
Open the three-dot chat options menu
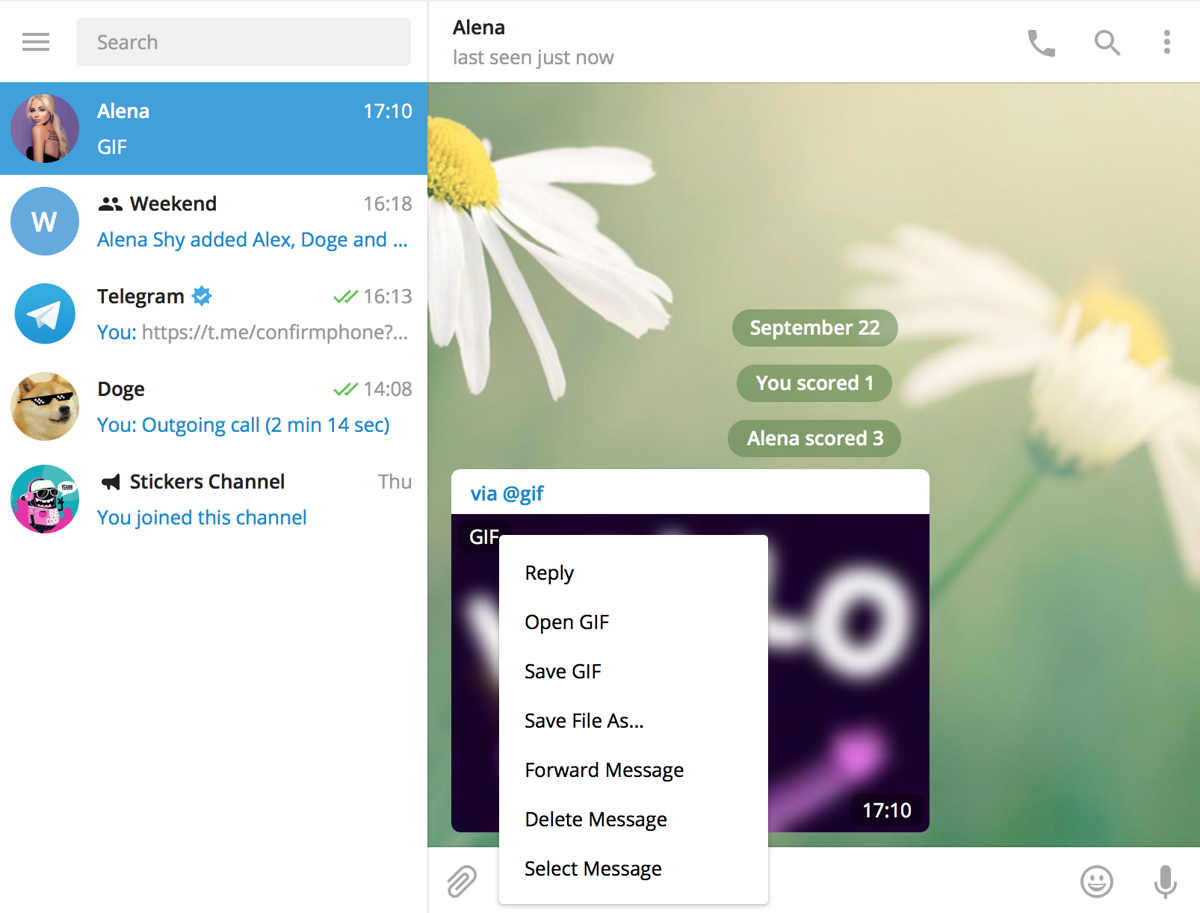[x=1166, y=42]
